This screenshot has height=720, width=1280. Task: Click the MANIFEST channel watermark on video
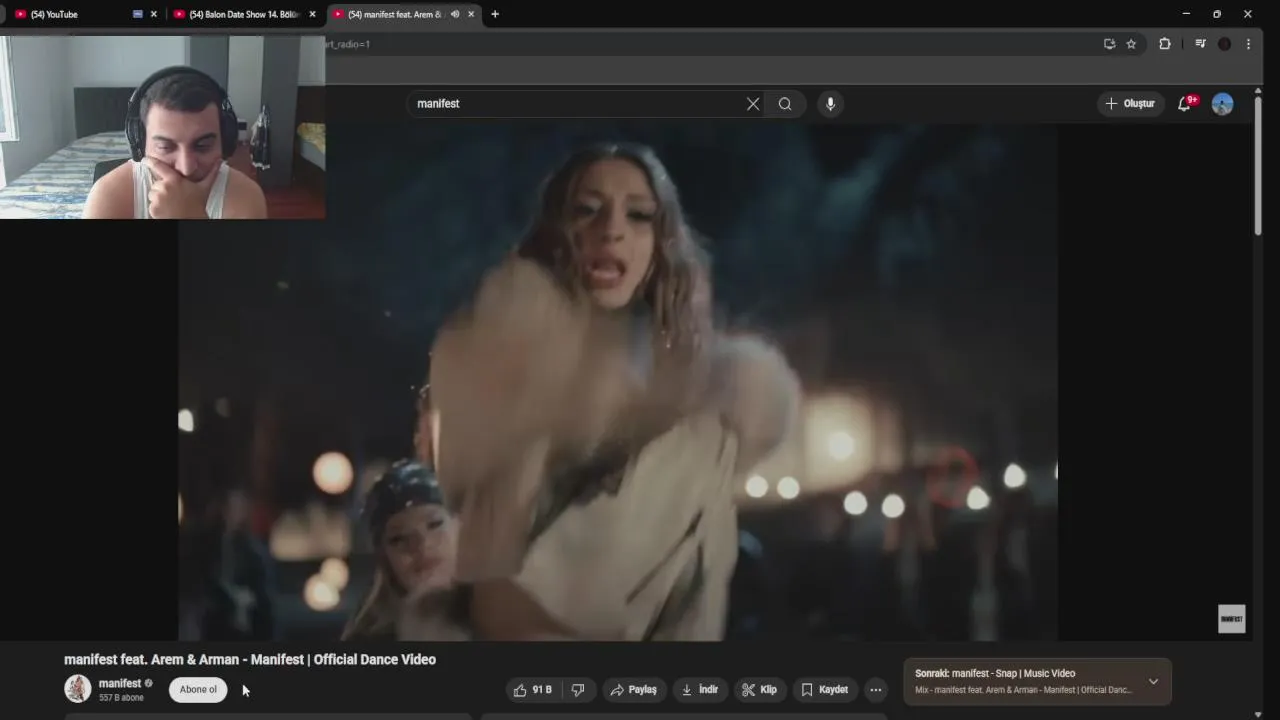click(x=1231, y=618)
